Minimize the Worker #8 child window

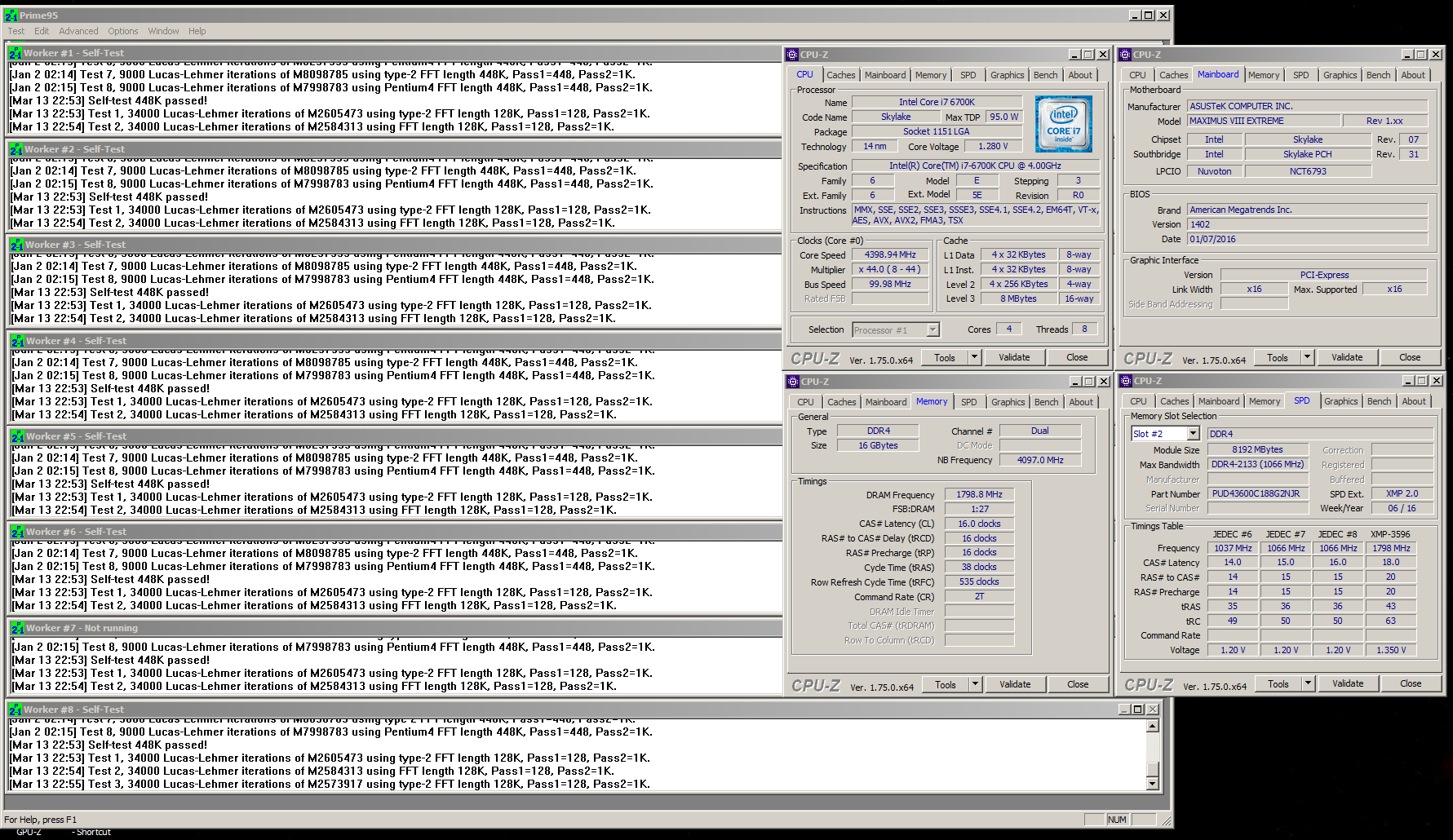pos(1124,710)
